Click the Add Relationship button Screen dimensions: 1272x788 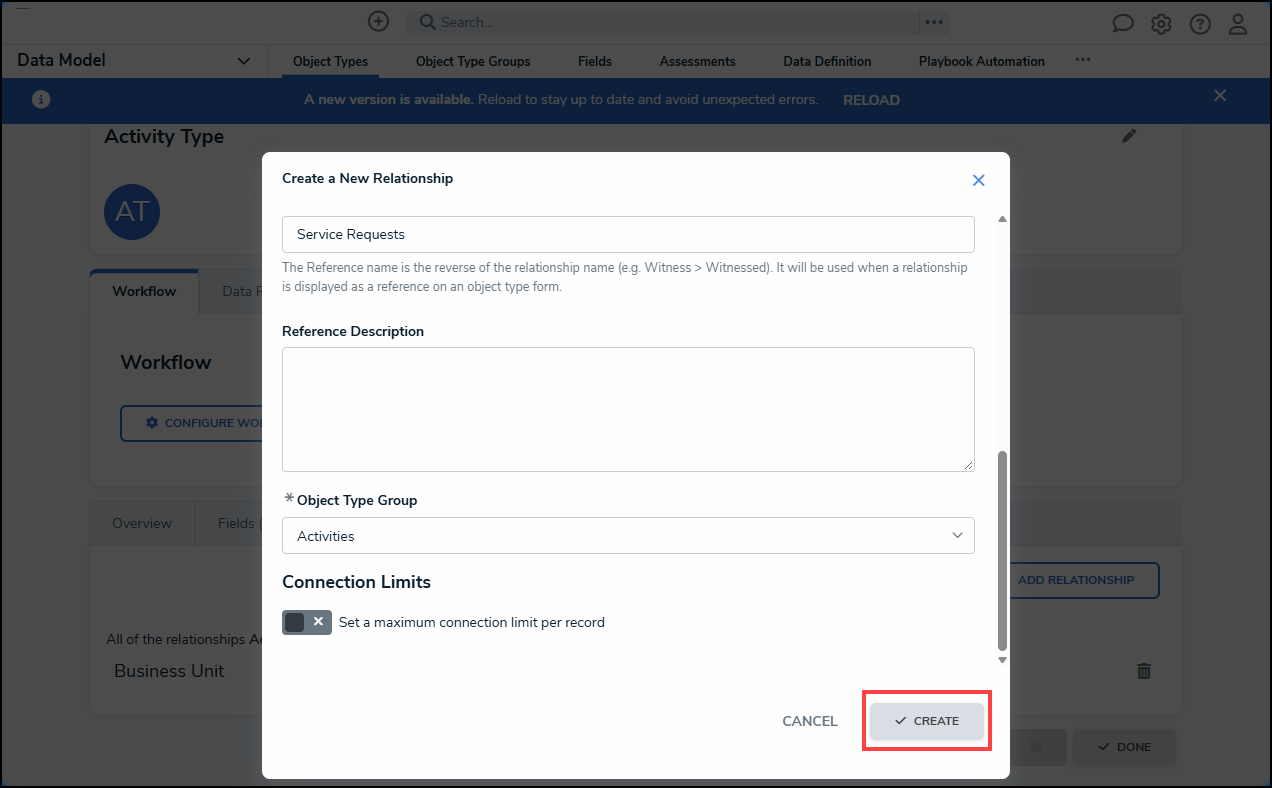pyautogui.click(x=1075, y=580)
